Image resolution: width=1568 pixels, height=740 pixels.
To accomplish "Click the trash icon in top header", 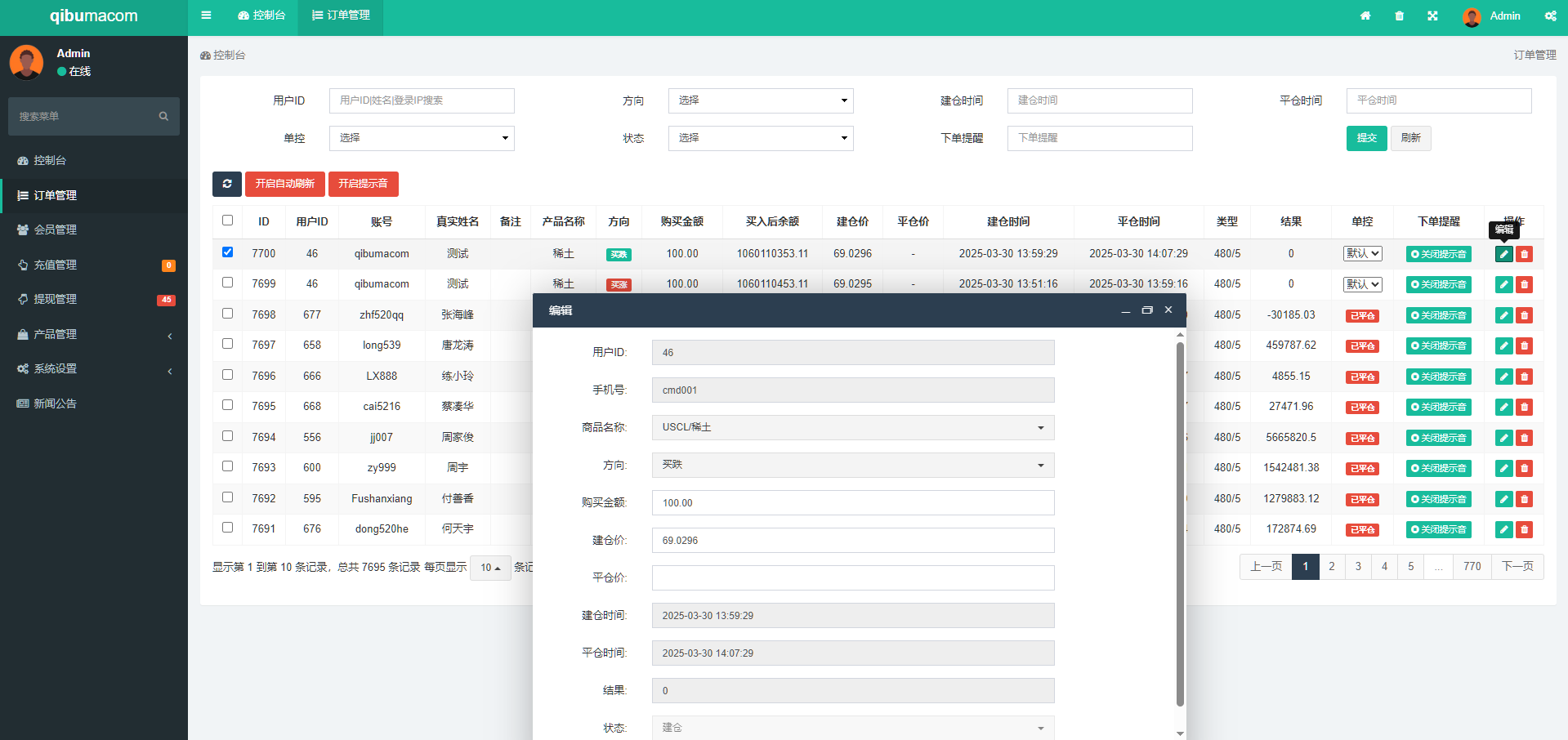I will [x=1399, y=16].
